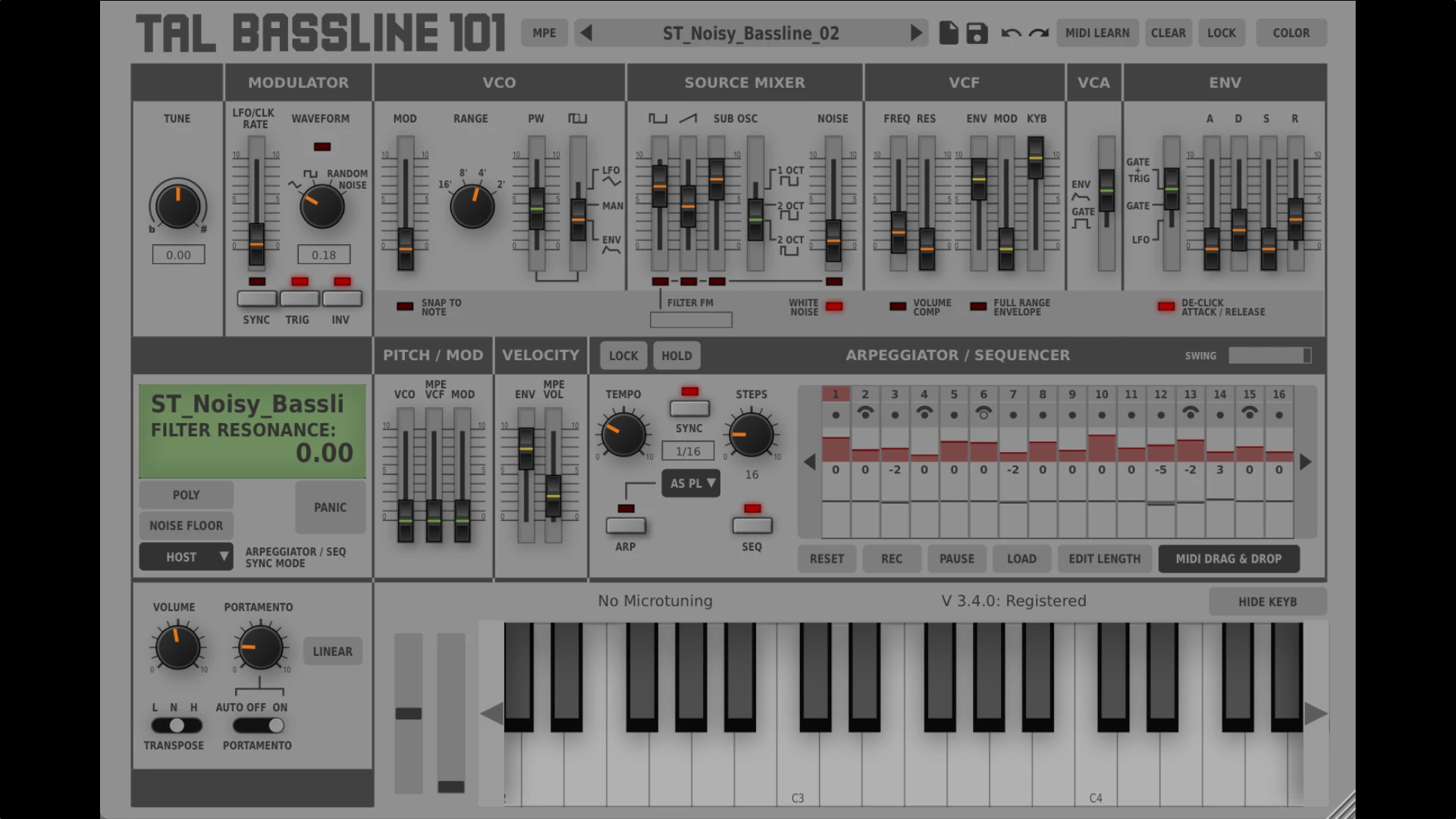Click sequencer RESET button
Viewport: 1456px width, 819px height.
pos(827,559)
